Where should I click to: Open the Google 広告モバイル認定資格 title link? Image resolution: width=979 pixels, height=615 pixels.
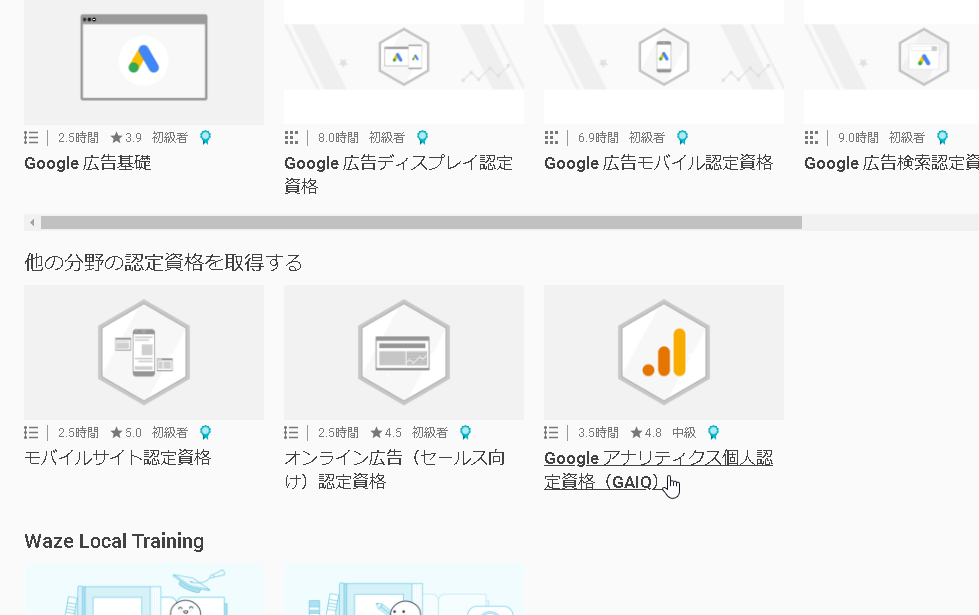(x=658, y=163)
